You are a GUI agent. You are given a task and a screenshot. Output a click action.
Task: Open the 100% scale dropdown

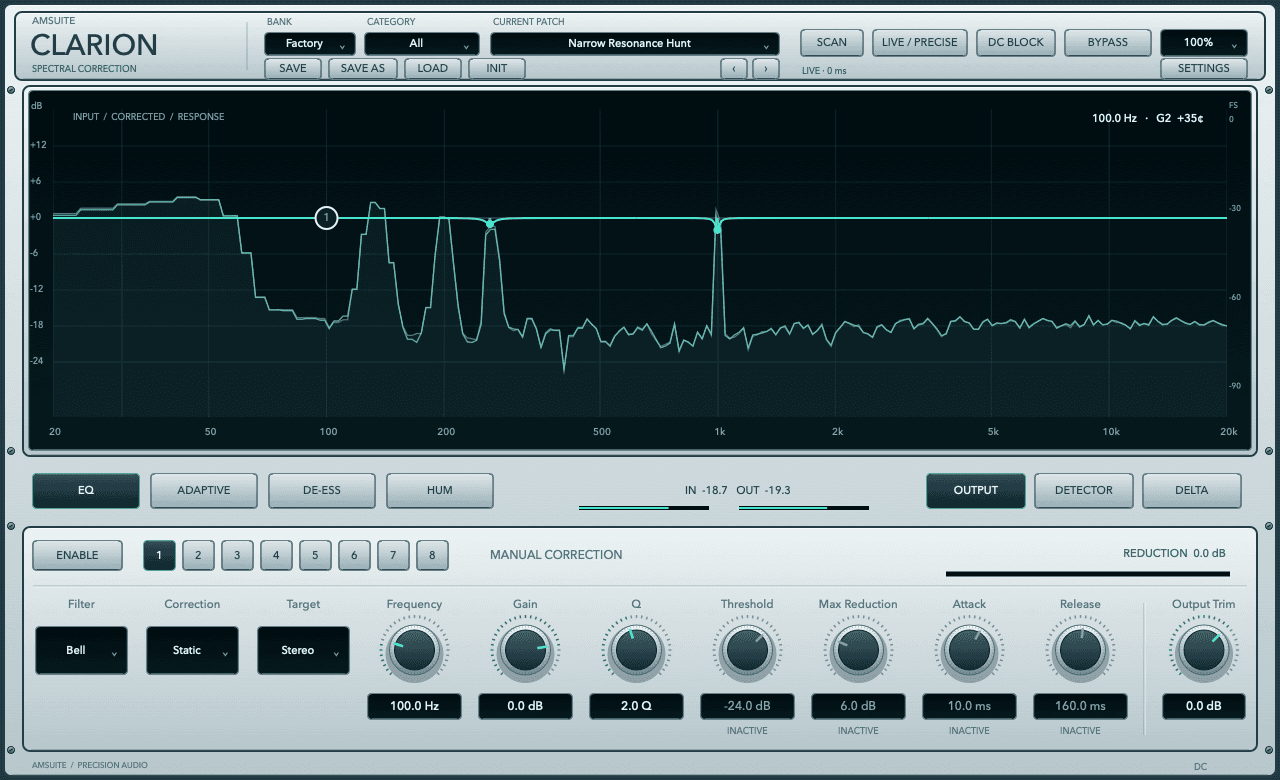pyautogui.click(x=1204, y=43)
